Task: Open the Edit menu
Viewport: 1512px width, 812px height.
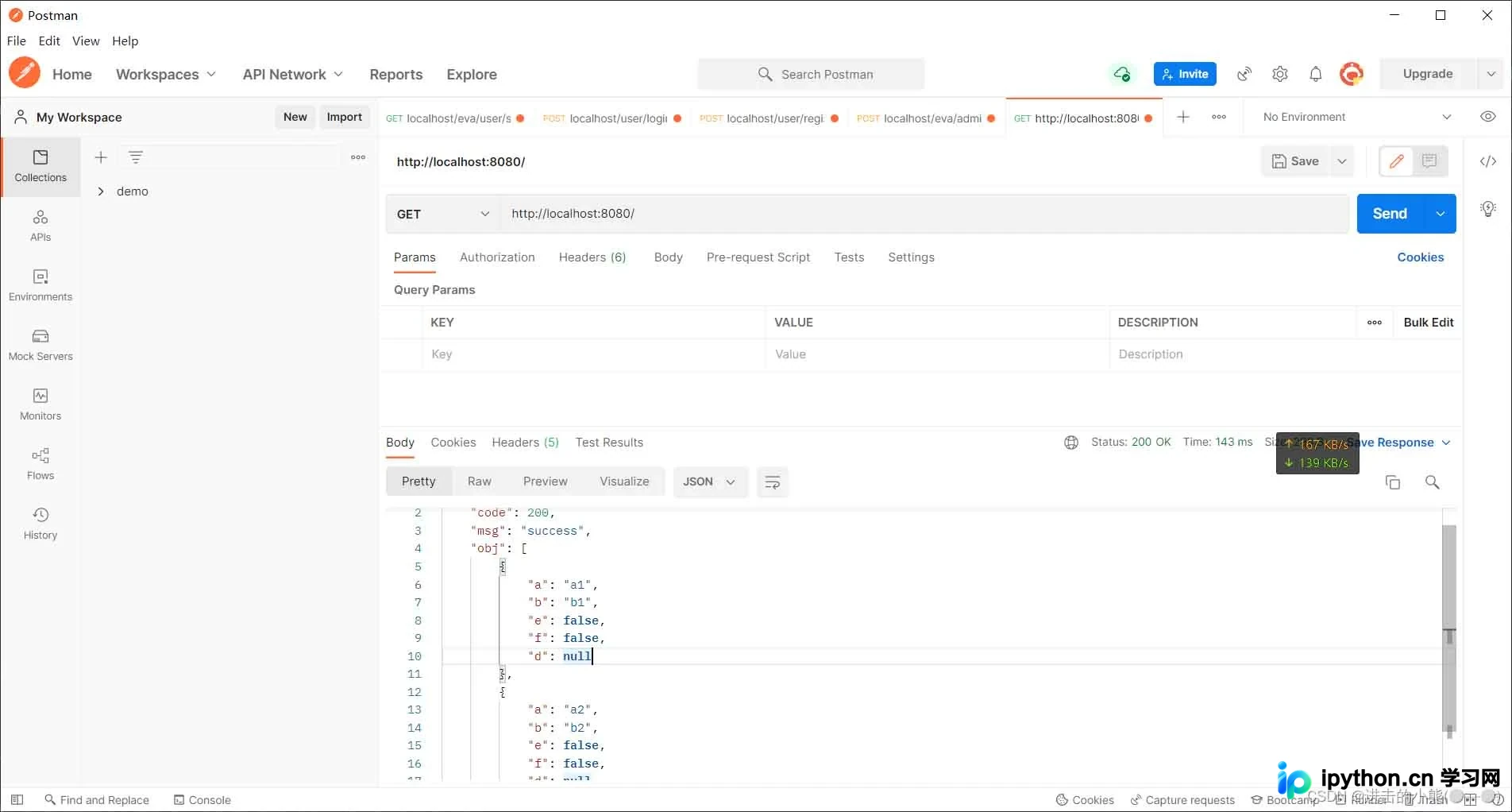Action: 49,41
